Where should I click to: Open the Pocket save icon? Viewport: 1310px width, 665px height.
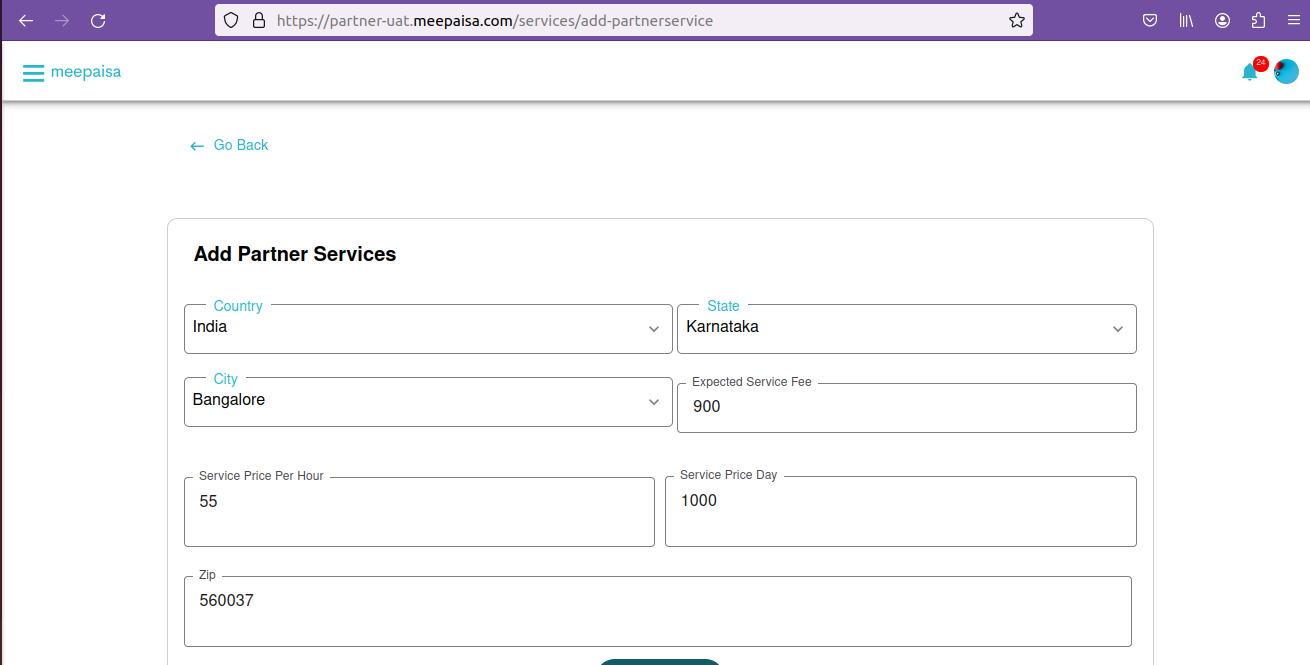click(1150, 20)
